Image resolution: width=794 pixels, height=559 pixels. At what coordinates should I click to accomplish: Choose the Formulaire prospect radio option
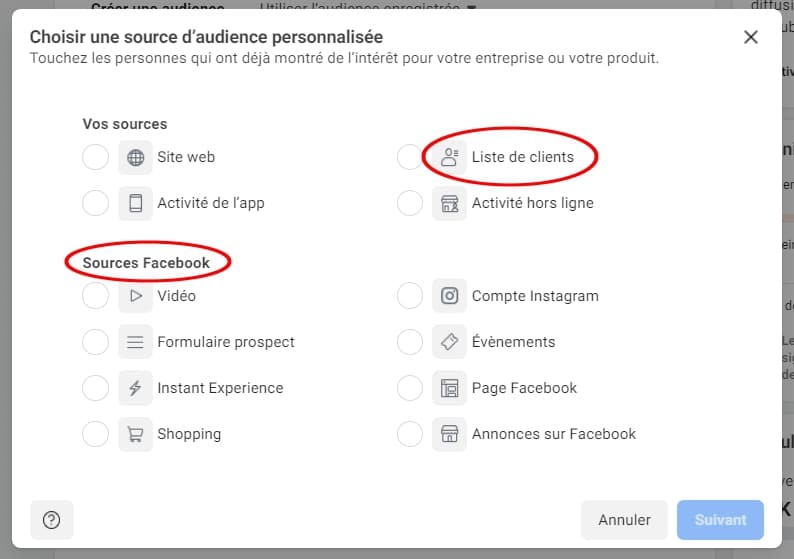coord(95,342)
